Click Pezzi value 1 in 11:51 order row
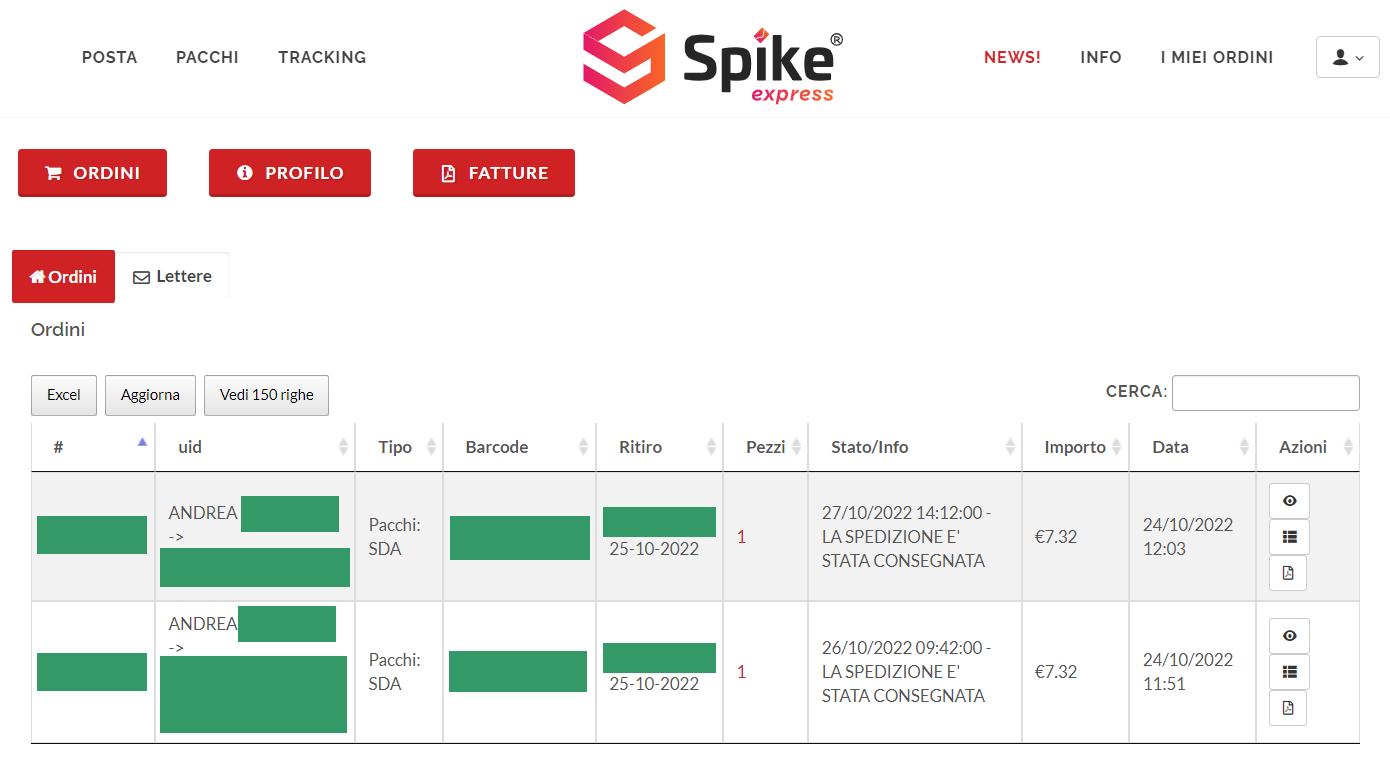This screenshot has width=1390, height=757. point(742,672)
